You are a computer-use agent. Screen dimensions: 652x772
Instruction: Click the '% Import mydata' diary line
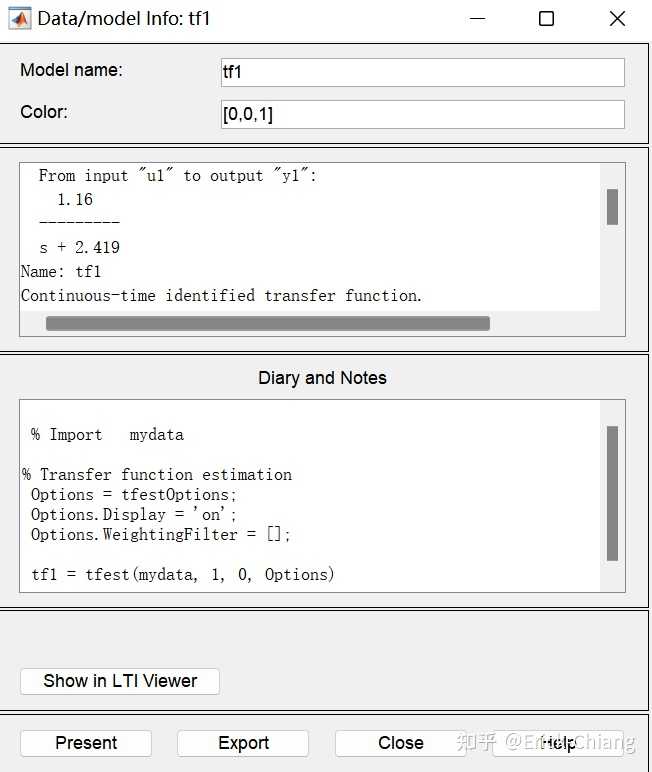coord(107,435)
